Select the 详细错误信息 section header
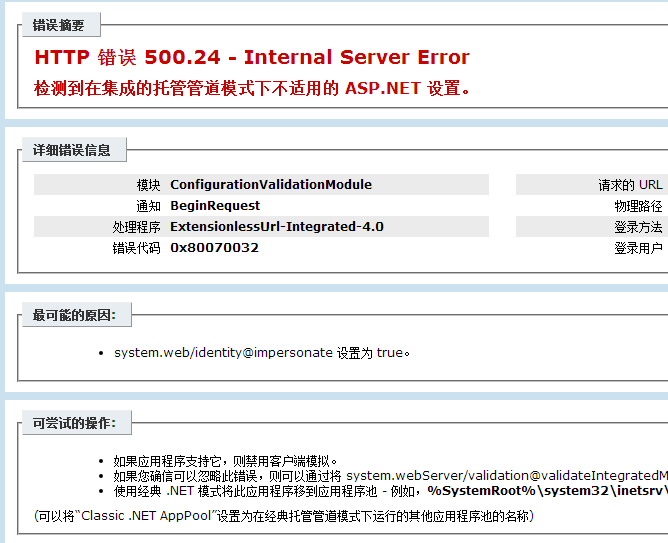This screenshot has width=668, height=543. (x=71, y=151)
